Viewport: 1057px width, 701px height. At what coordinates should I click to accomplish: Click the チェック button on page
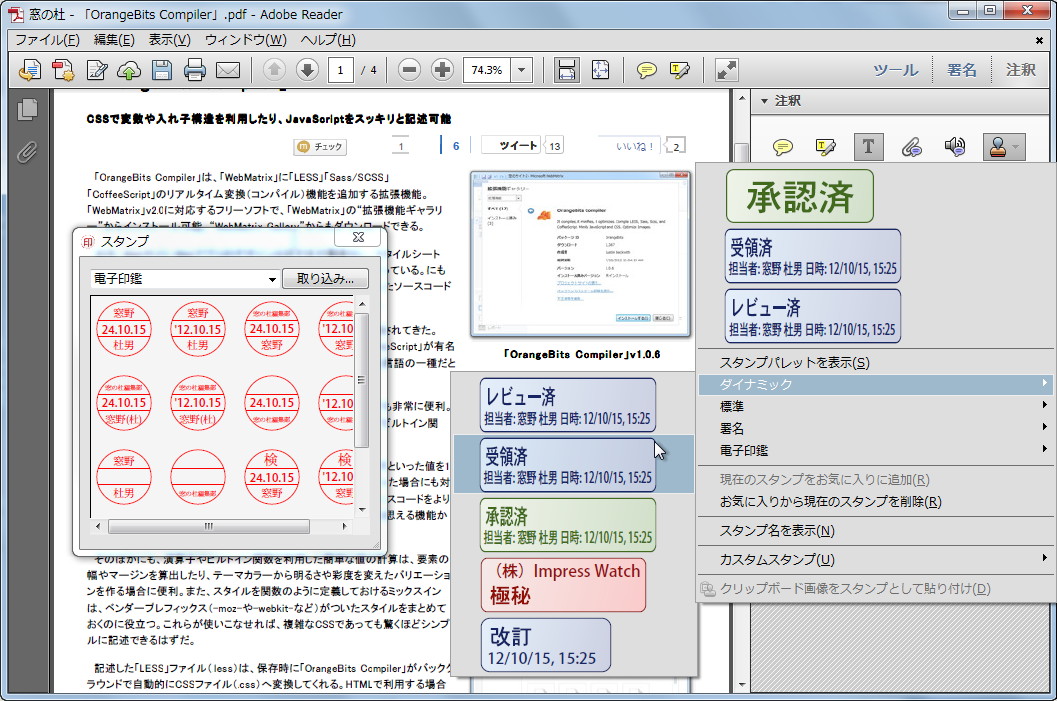320,146
